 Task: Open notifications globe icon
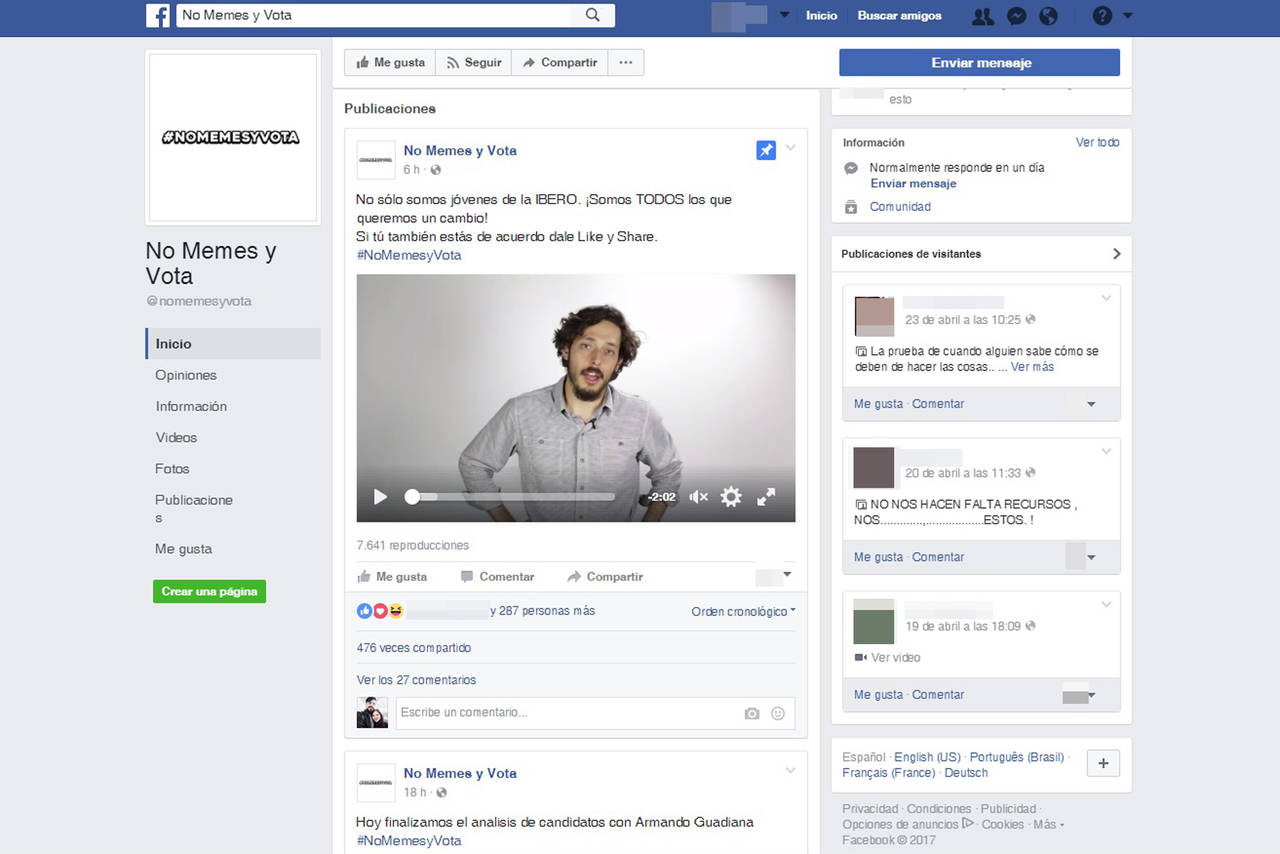pyautogui.click(x=1048, y=16)
